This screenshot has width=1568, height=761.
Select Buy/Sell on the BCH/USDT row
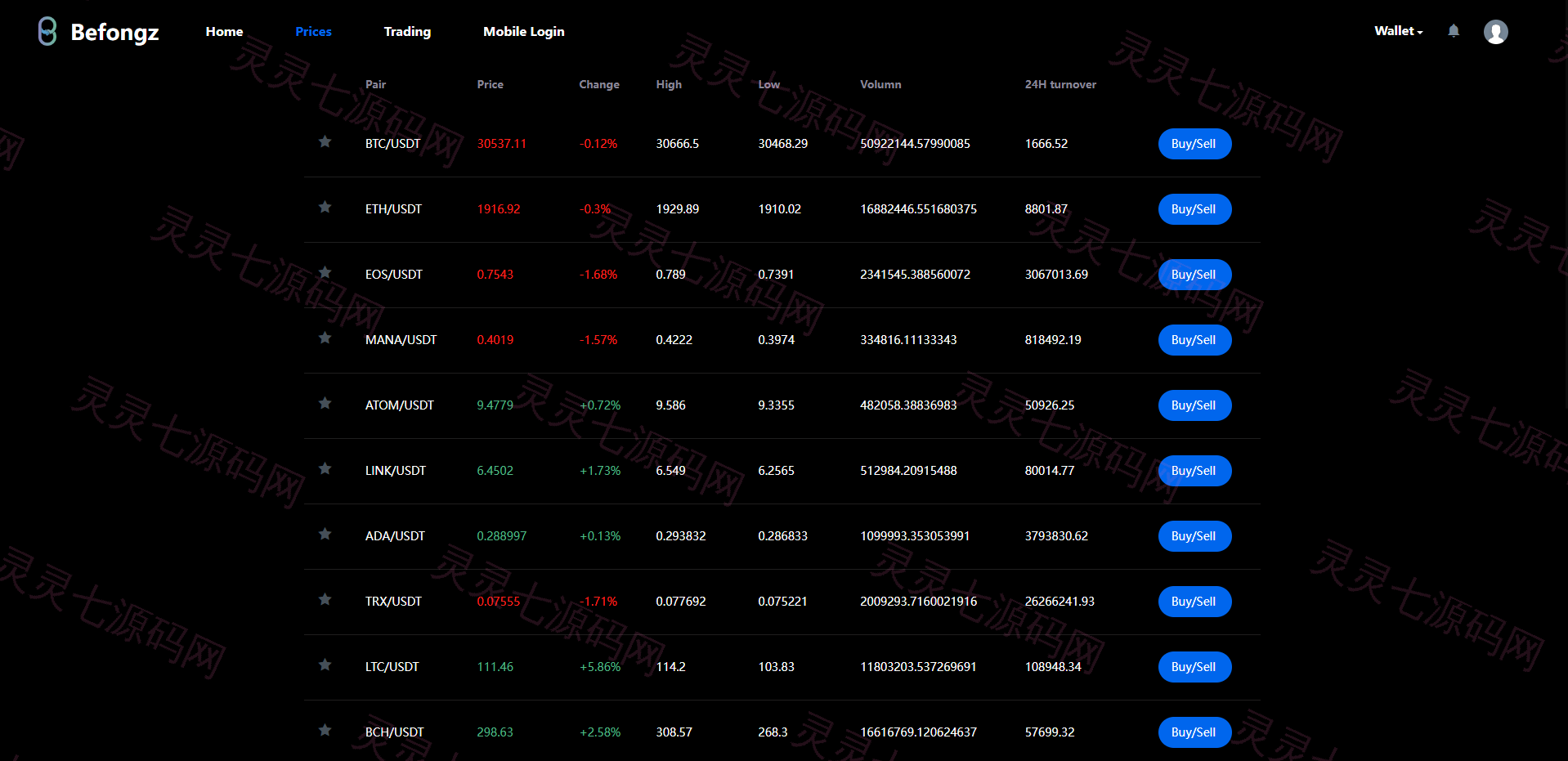(x=1194, y=732)
